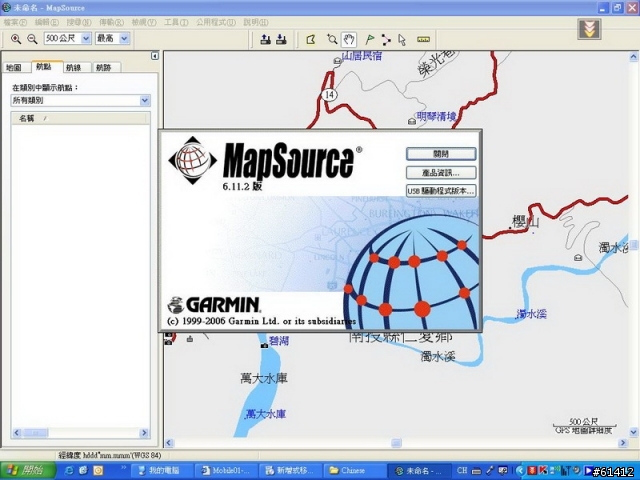The image size is (640, 480).
Task: Click map scroll down arrow
Action: pos(633,431)
